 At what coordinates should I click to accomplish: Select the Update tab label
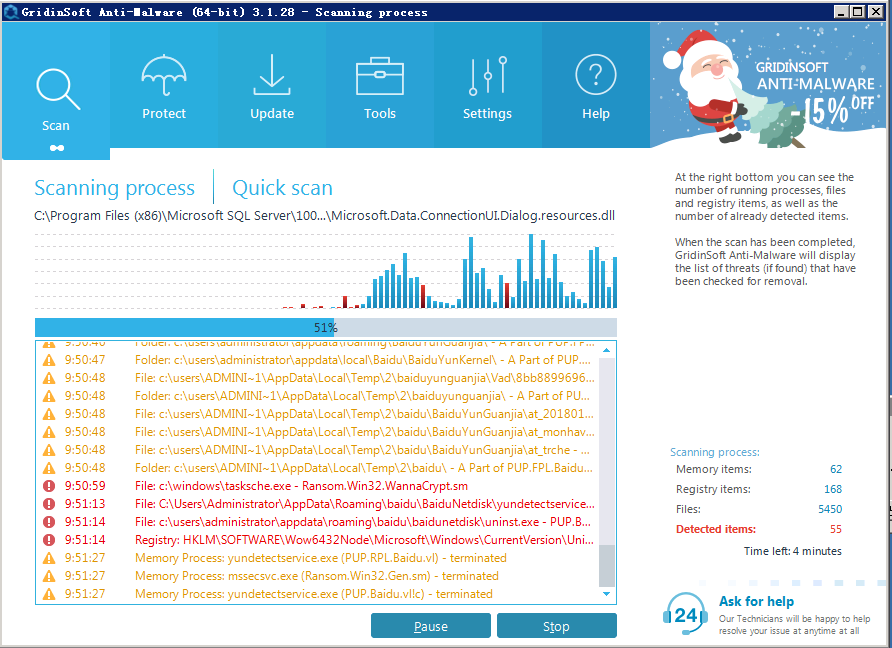(272, 114)
